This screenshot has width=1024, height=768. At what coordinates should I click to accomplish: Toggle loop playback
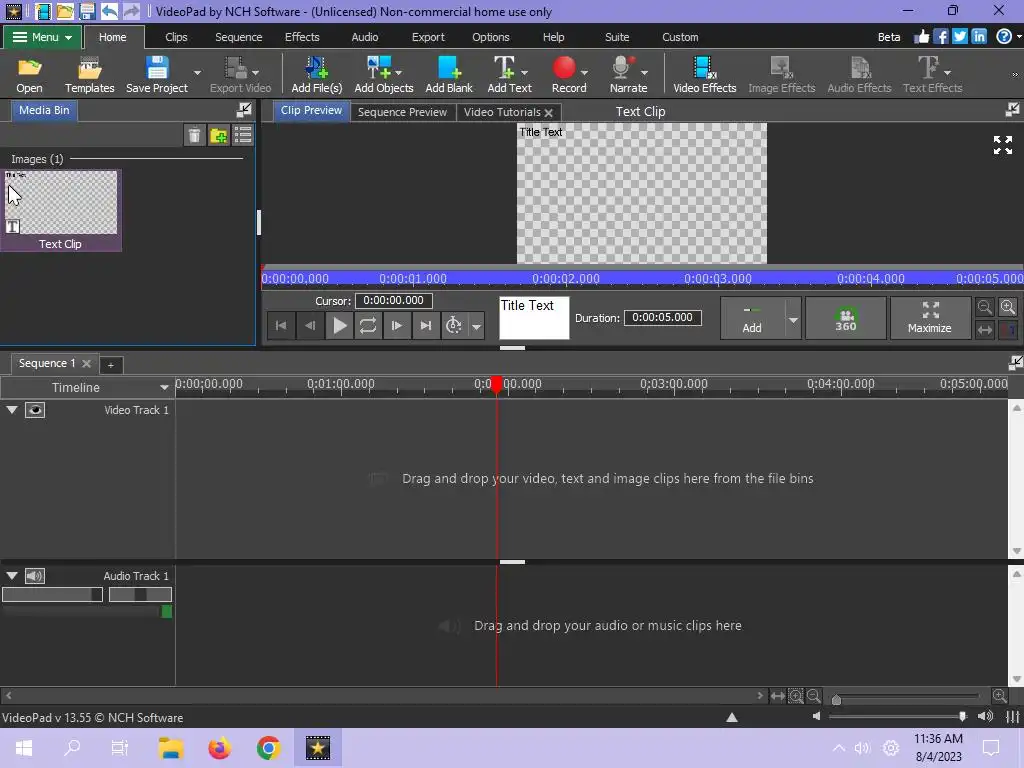pos(368,325)
